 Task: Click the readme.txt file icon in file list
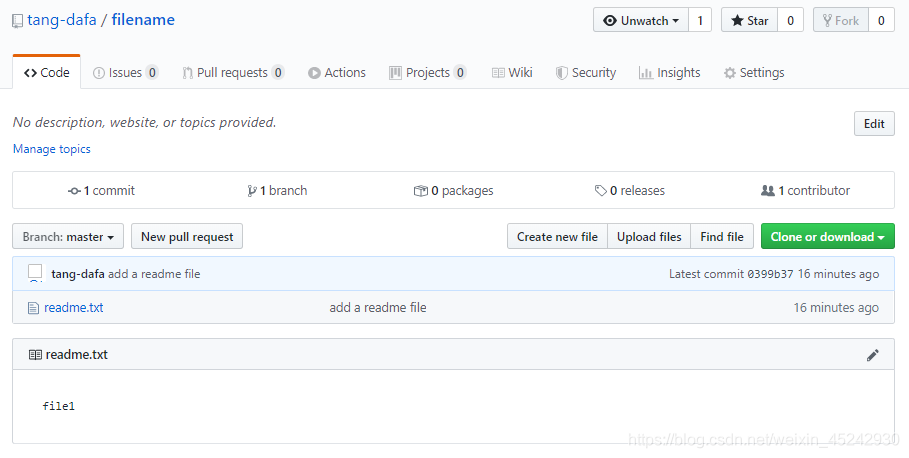click(34, 308)
